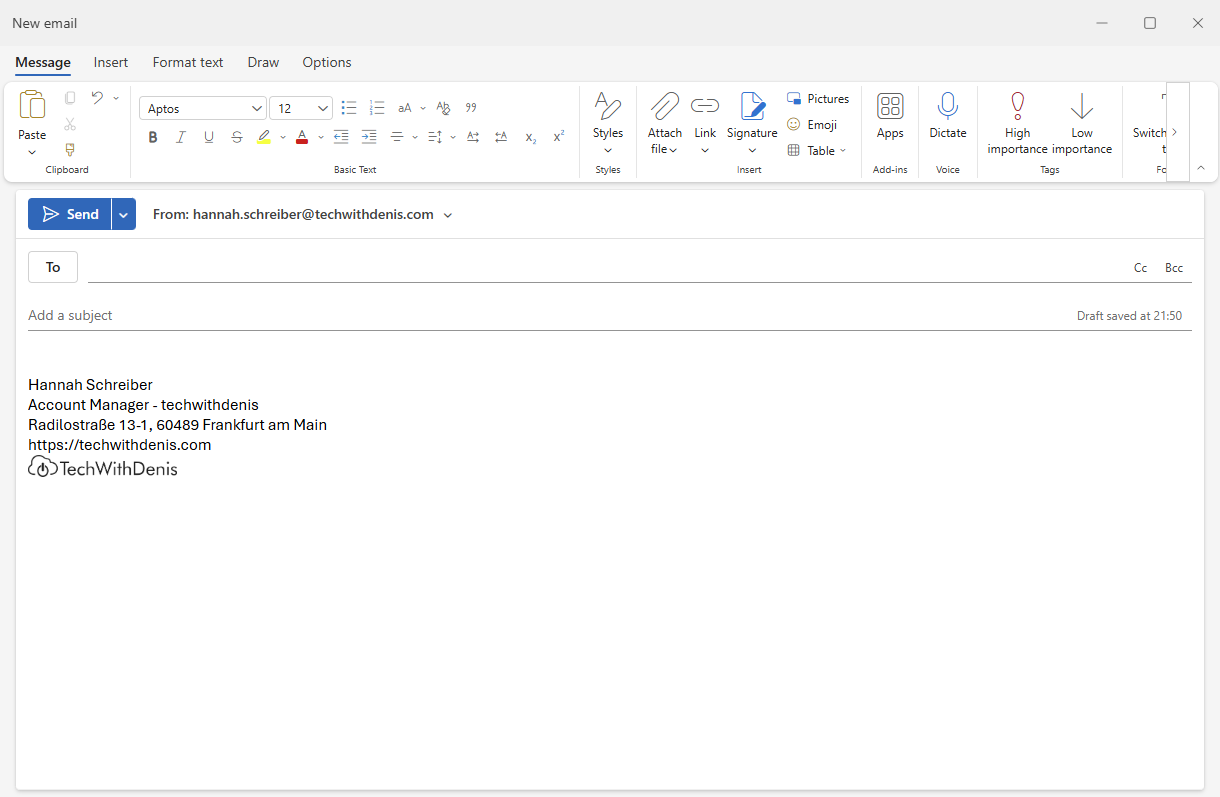Insert Pictures from the ribbon
This screenshot has height=797, width=1220.
[x=818, y=98]
